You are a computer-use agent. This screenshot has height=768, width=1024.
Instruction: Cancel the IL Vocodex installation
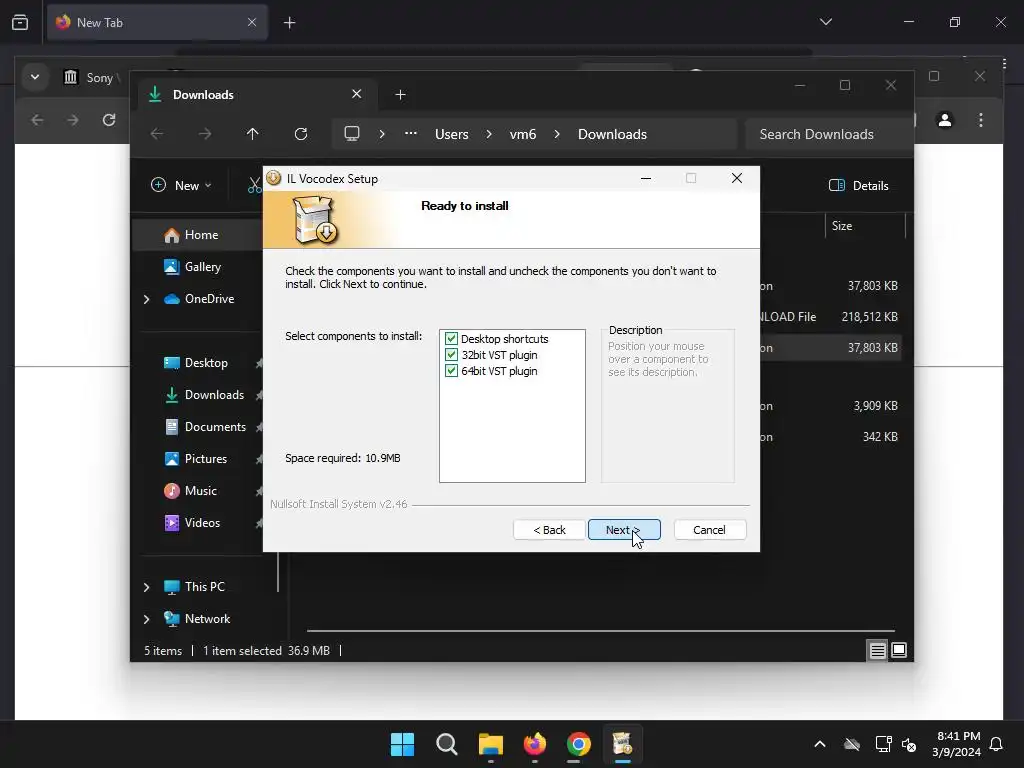pos(709,530)
